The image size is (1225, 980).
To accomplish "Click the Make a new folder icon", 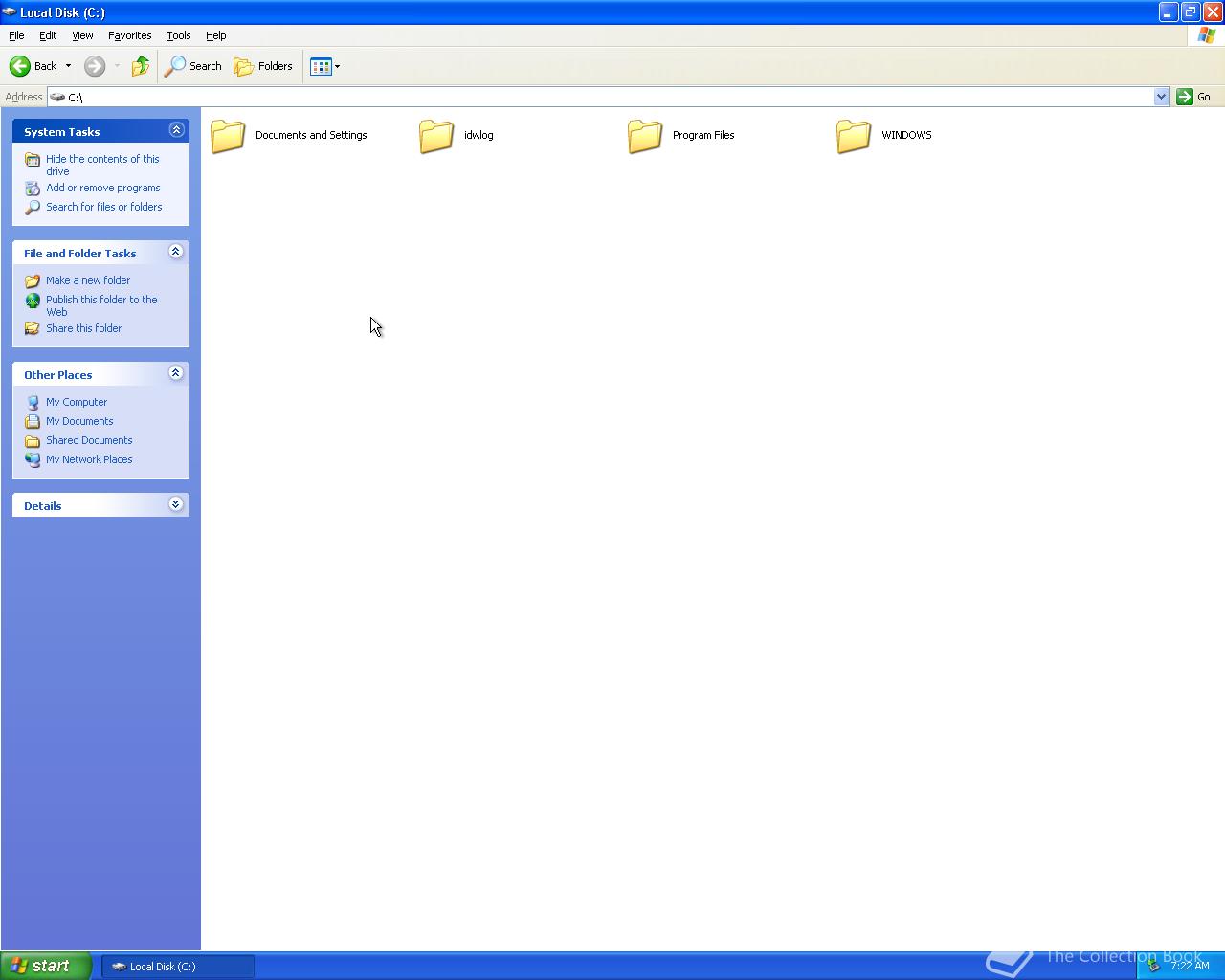I will tap(33, 281).
